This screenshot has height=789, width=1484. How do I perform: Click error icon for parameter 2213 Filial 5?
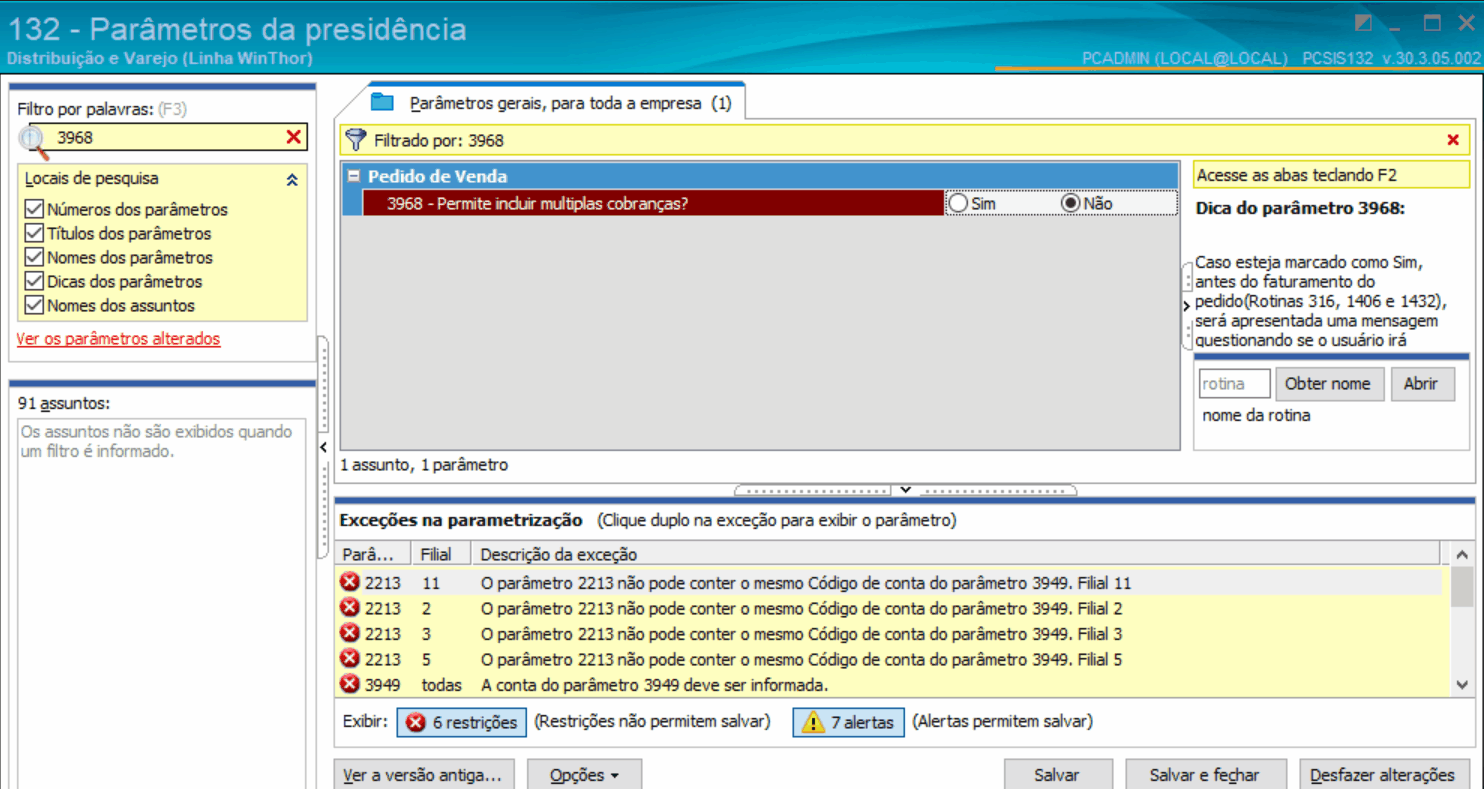click(x=350, y=659)
